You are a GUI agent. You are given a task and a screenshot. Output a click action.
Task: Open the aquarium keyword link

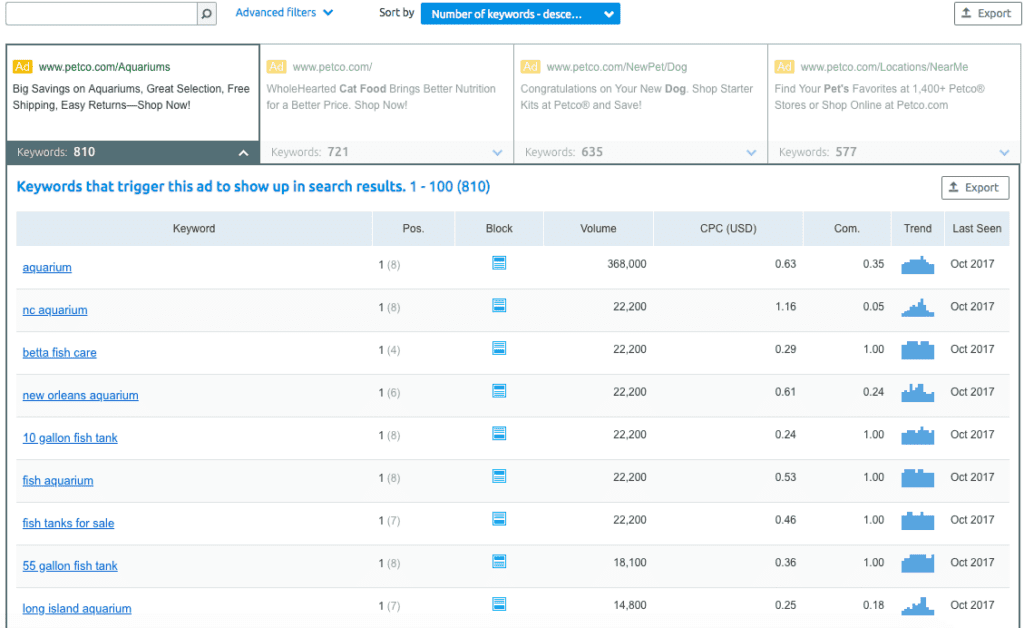click(x=47, y=268)
